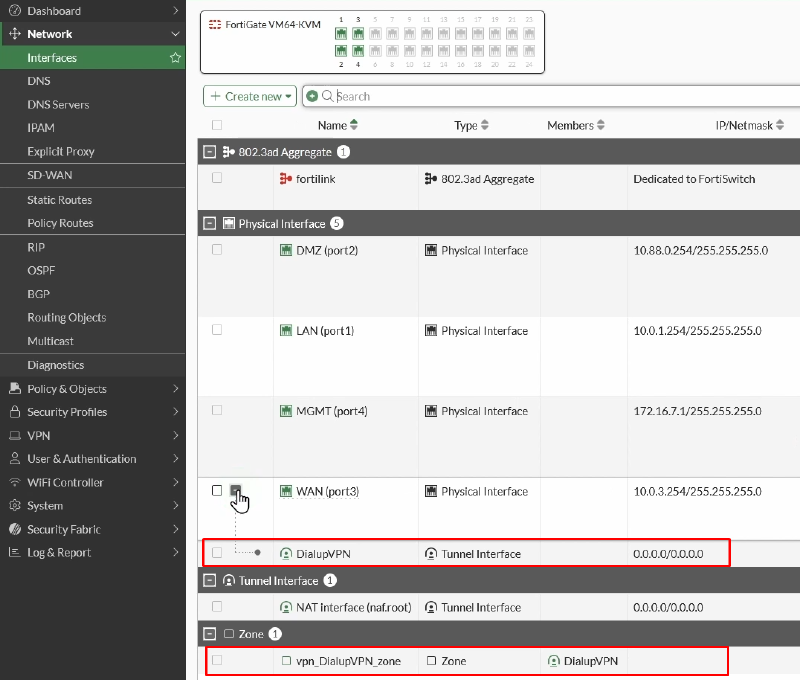Screen dimensions: 800x680
Task: Click the IP/Netmask column sort arrows
Action: click(x=780, y=125)
